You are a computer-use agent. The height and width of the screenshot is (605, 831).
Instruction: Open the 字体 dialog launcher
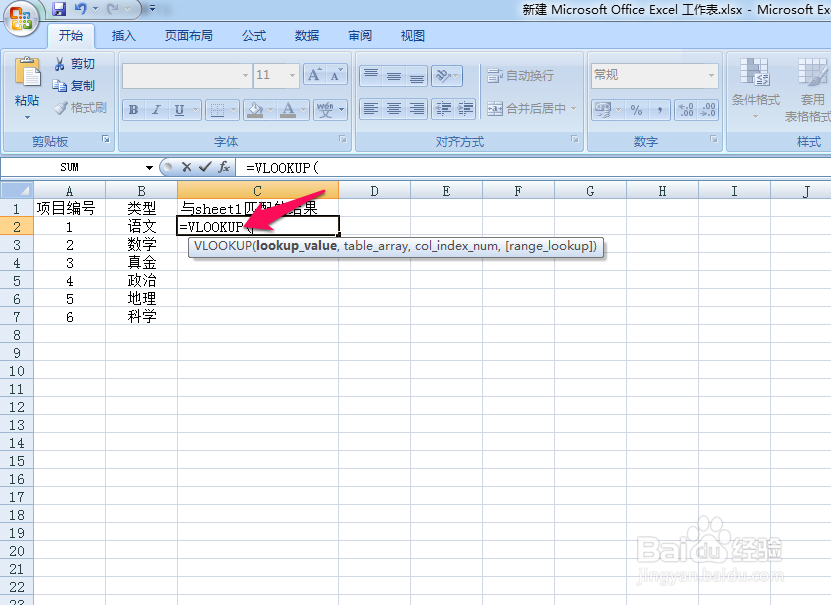point(343,139)
